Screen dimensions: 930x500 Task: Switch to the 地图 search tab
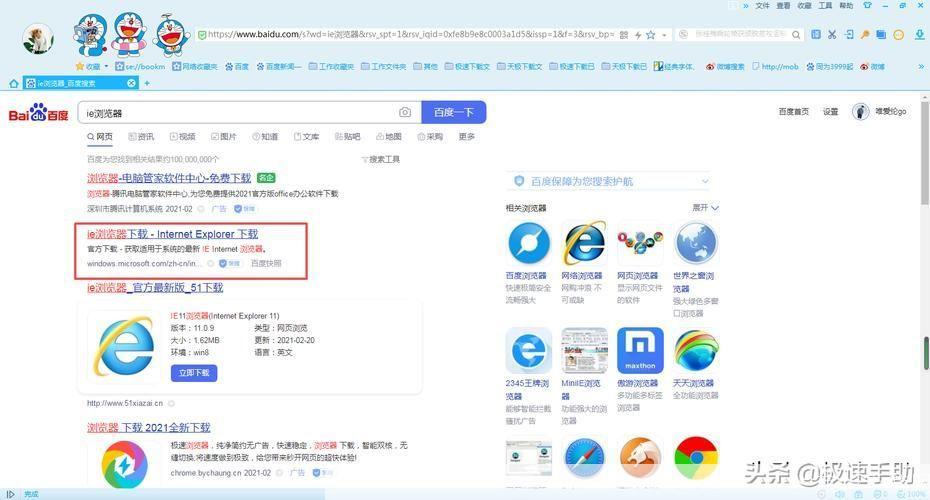tap(389, 136)
